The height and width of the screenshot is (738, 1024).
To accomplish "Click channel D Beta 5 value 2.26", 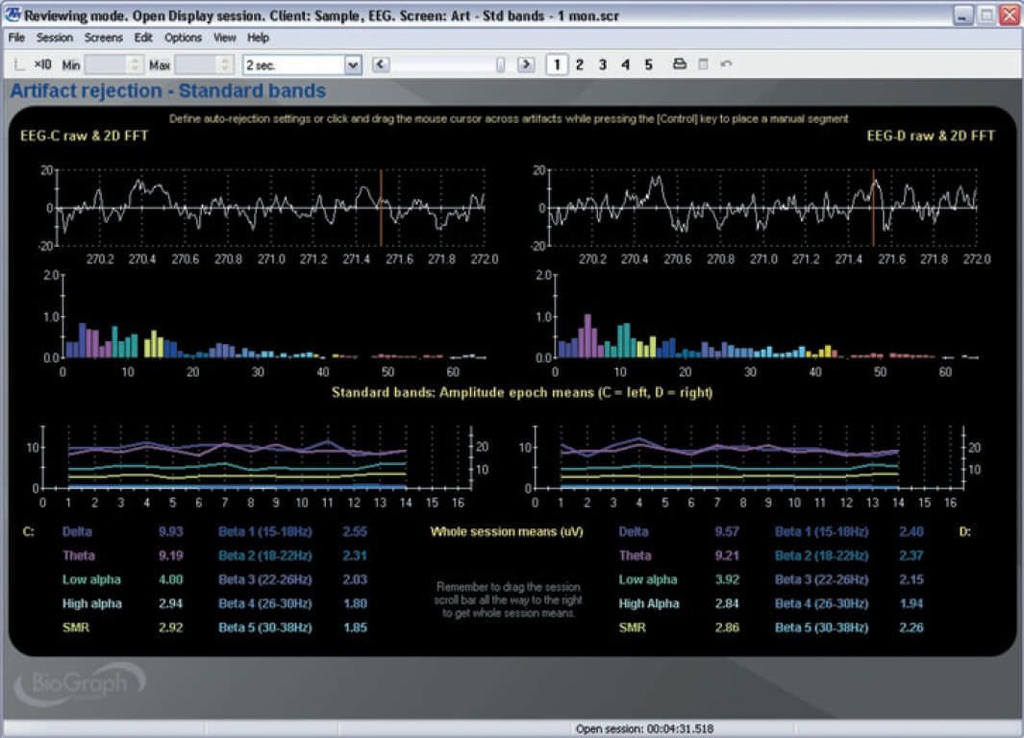I will click(x=911, y=628).
